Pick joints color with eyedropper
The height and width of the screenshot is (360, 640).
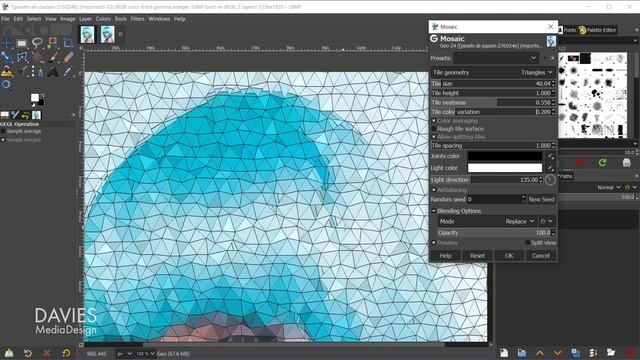point(550,156)
